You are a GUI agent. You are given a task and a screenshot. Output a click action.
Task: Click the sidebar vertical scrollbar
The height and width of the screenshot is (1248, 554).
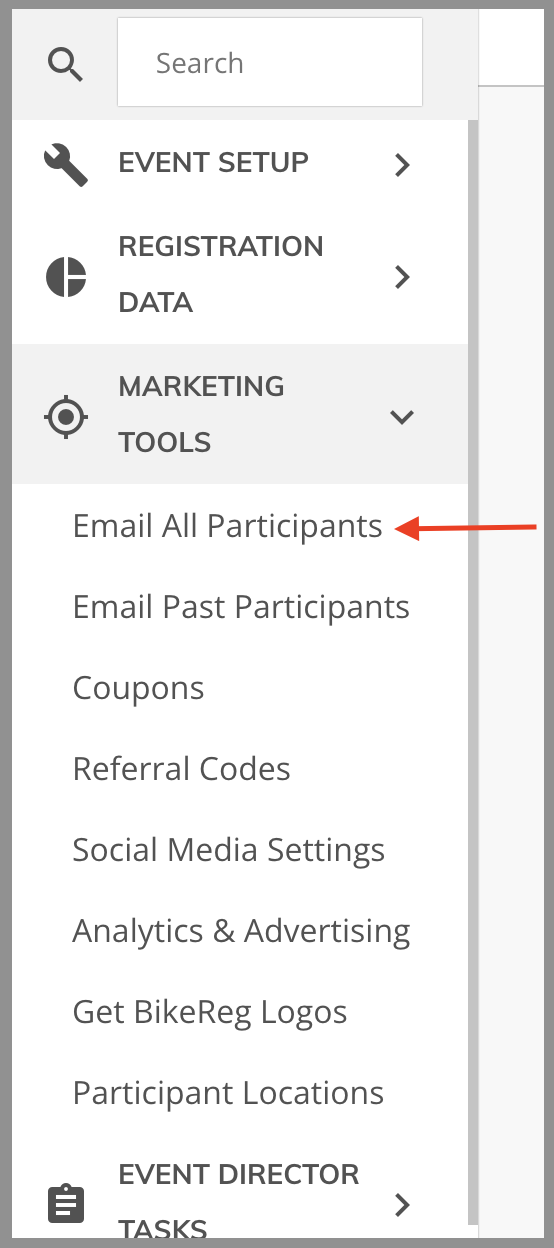click(x=473, y=680)
